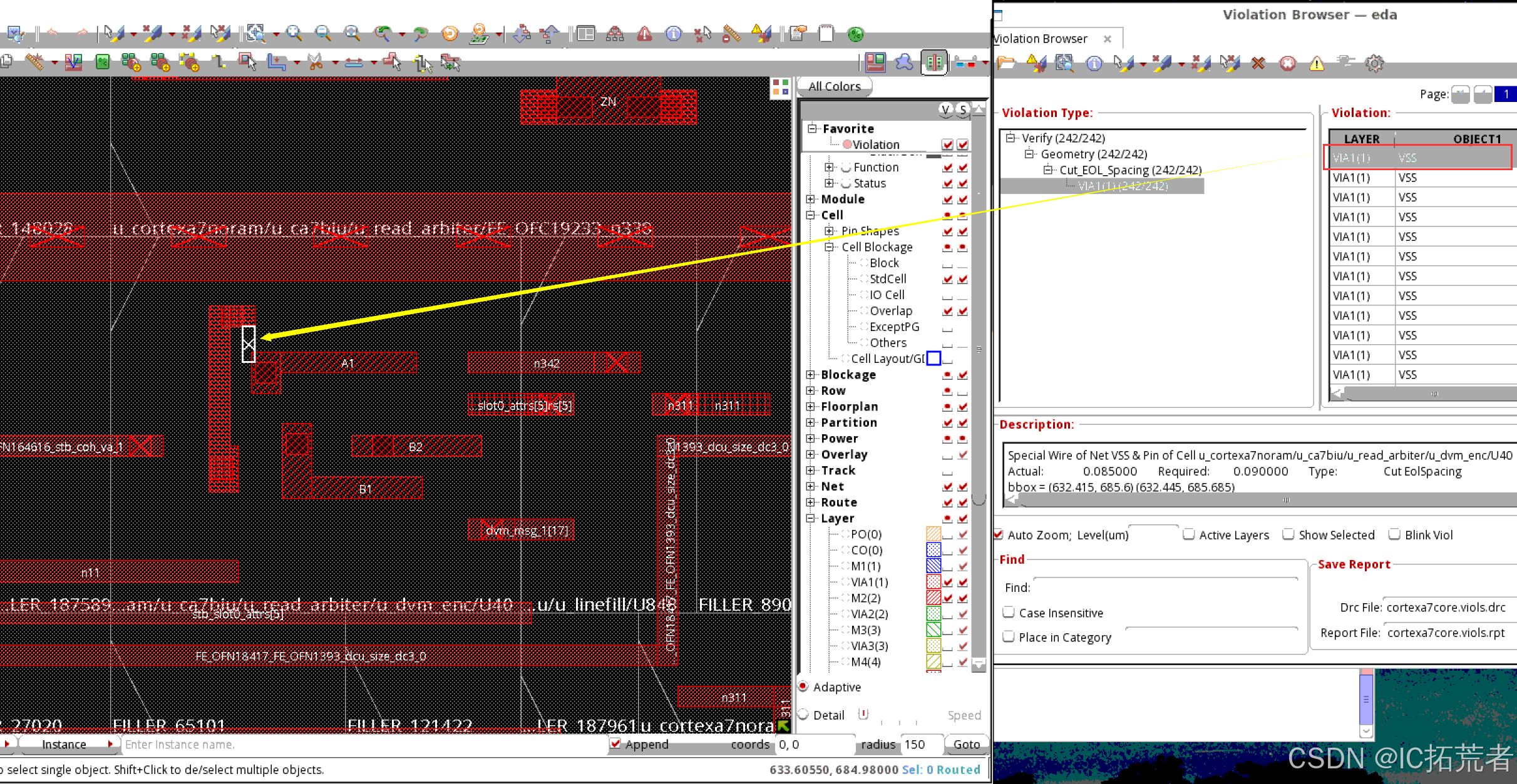Expand the Blockage tree node
Viewport: 1517px width, 784px height.
coord(811,374)
